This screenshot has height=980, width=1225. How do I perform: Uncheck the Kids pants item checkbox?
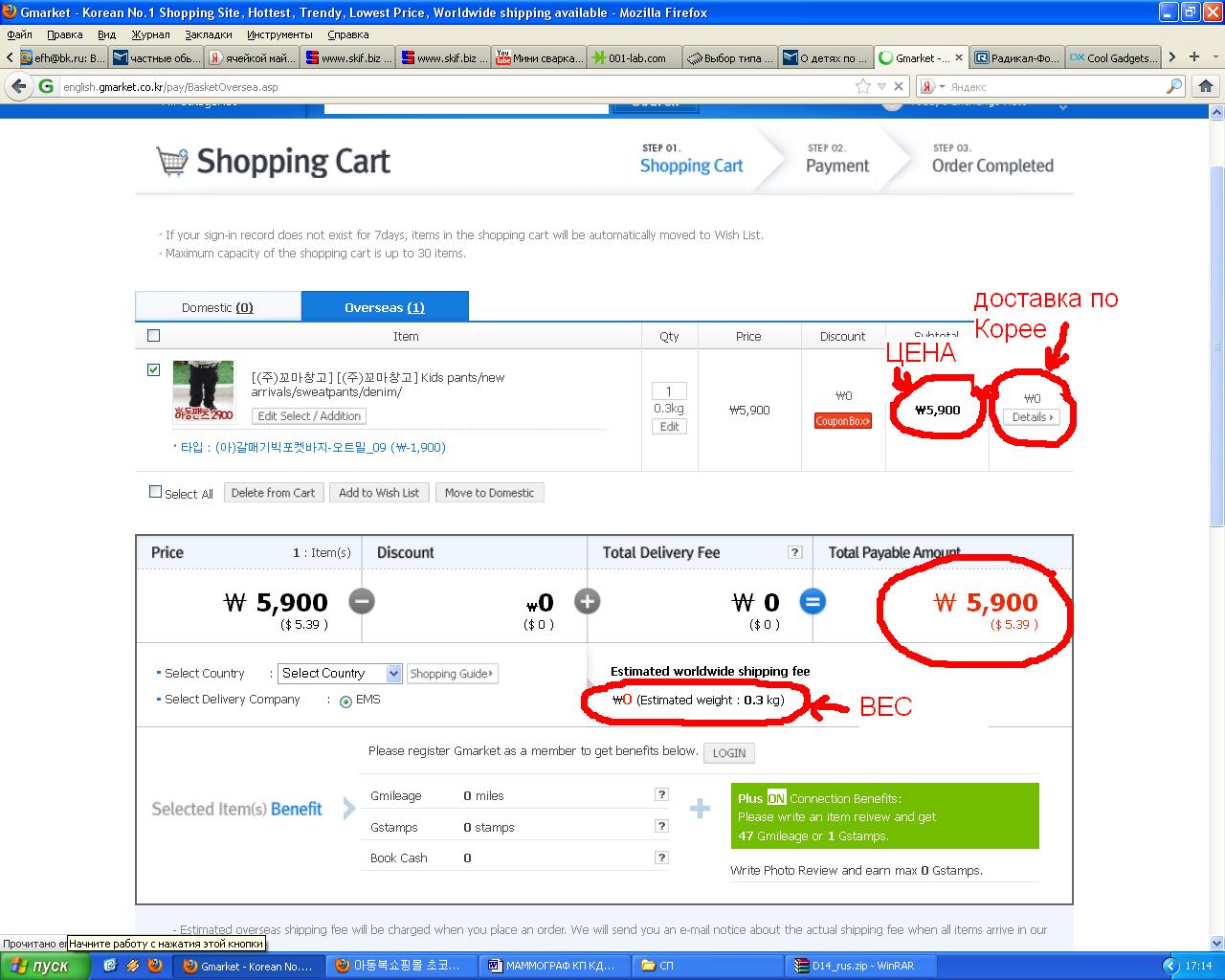pos(153,369)
